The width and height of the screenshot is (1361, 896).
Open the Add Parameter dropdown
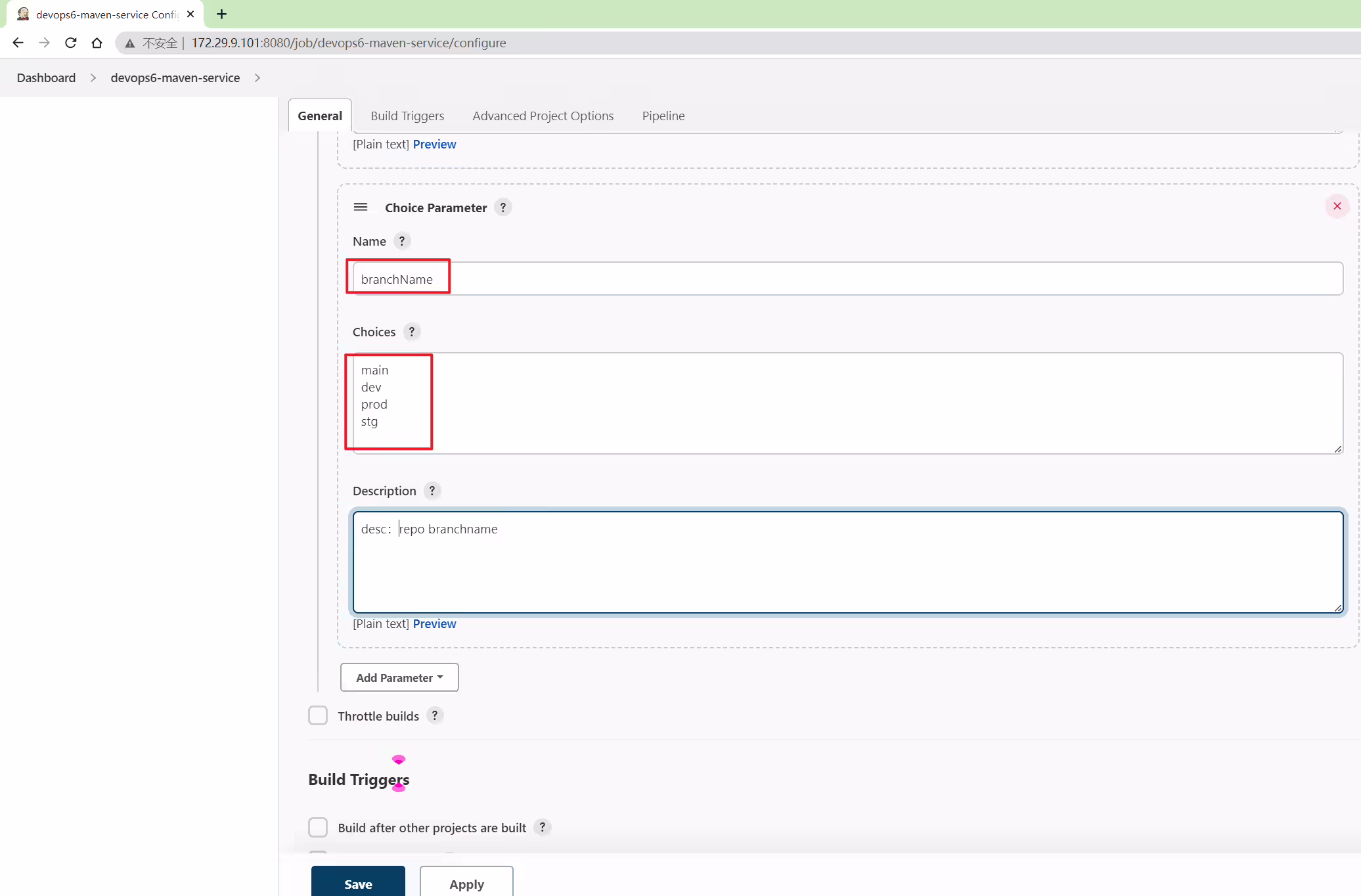[399, 677]
